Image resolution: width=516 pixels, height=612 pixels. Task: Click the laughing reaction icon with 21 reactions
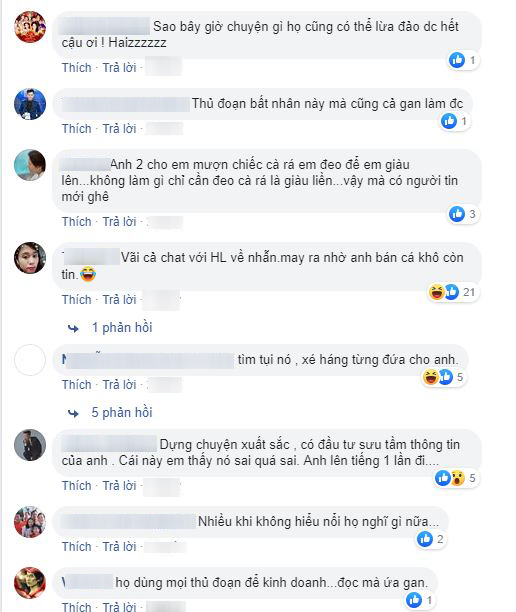click(436, 292)
